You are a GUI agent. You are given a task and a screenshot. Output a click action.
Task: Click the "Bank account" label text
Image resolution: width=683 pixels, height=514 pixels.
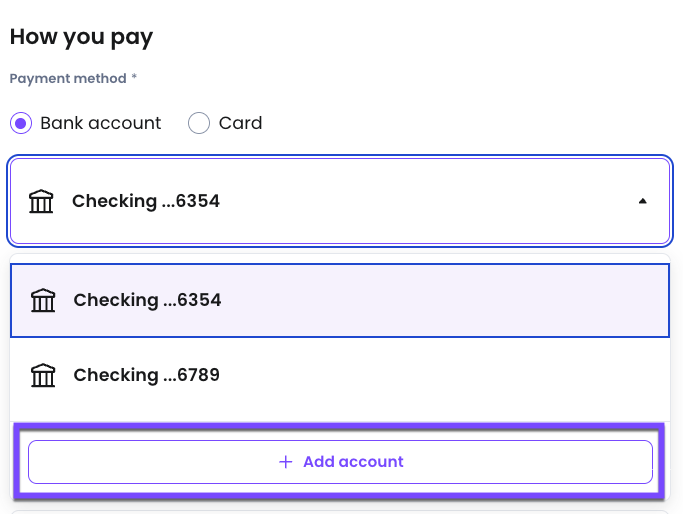[x=101, y=123]
